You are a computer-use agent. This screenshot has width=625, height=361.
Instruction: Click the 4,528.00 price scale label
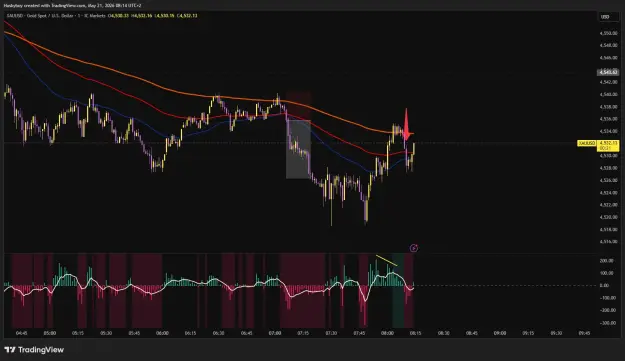point(608,168)
